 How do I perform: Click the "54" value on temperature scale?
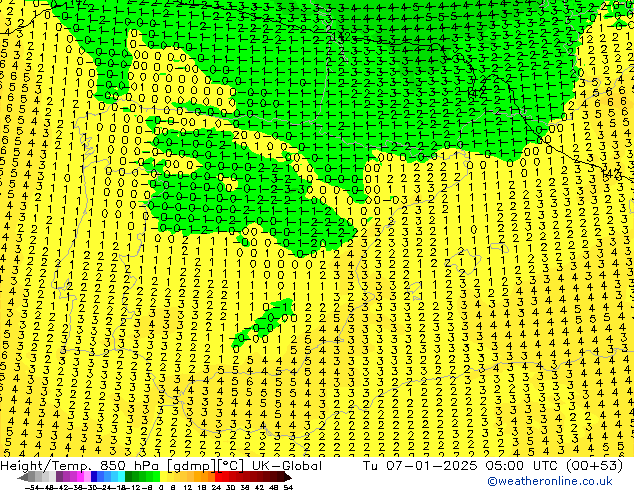click(288, 487)
